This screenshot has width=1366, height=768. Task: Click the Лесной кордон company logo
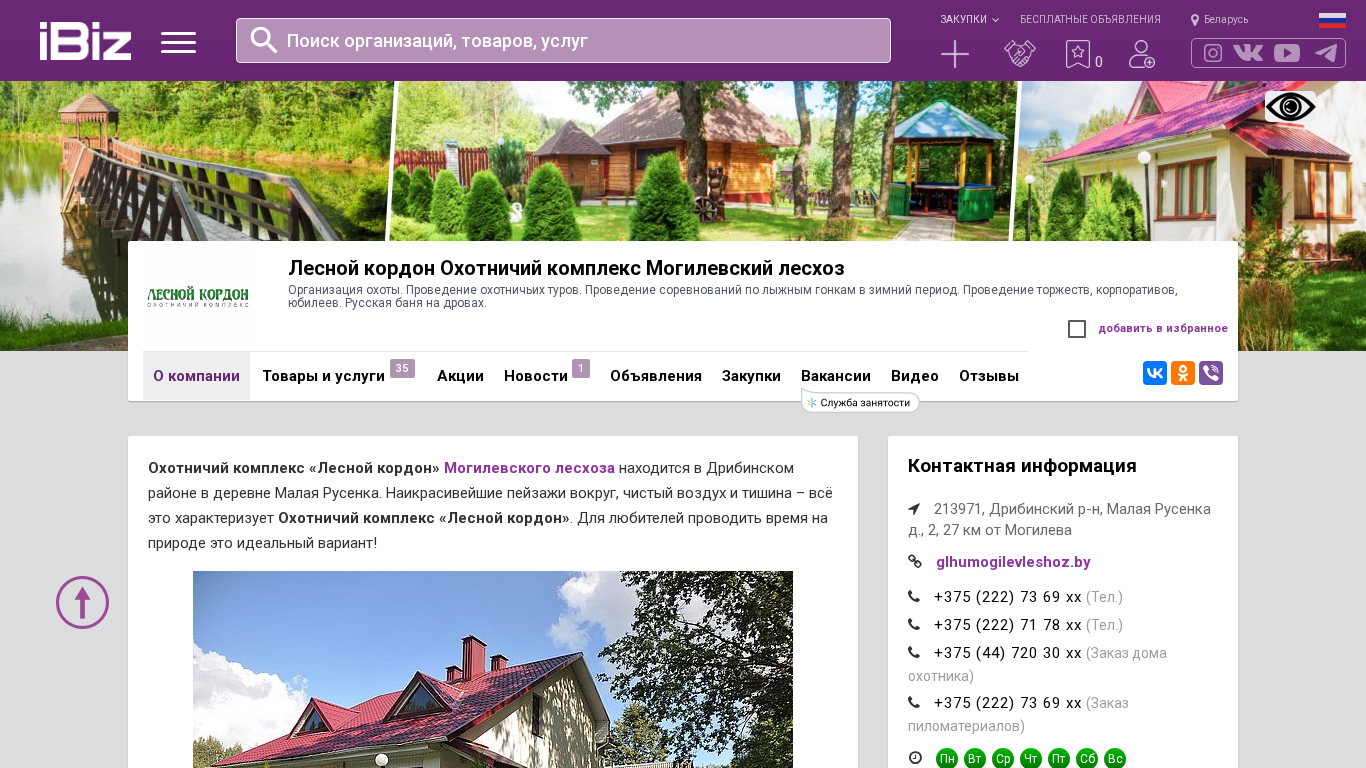(198, 296)
